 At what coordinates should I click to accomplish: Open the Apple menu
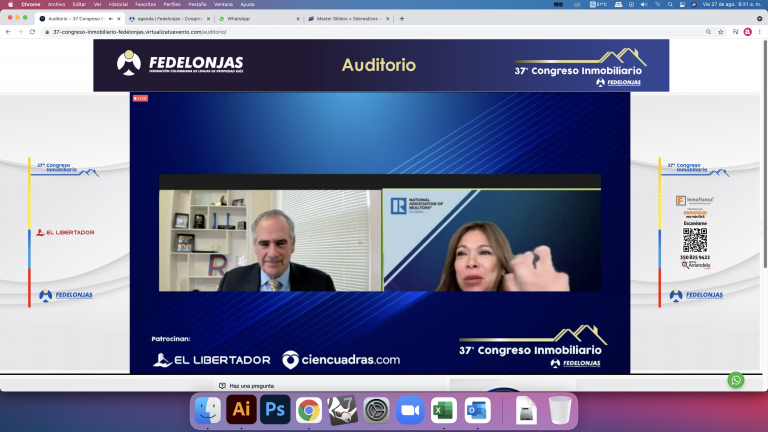point(10,4)
